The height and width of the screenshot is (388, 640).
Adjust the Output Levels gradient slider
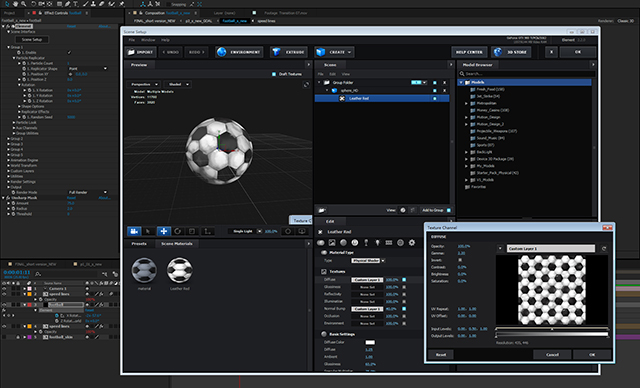pyautogui.click(x=552, y=335)
